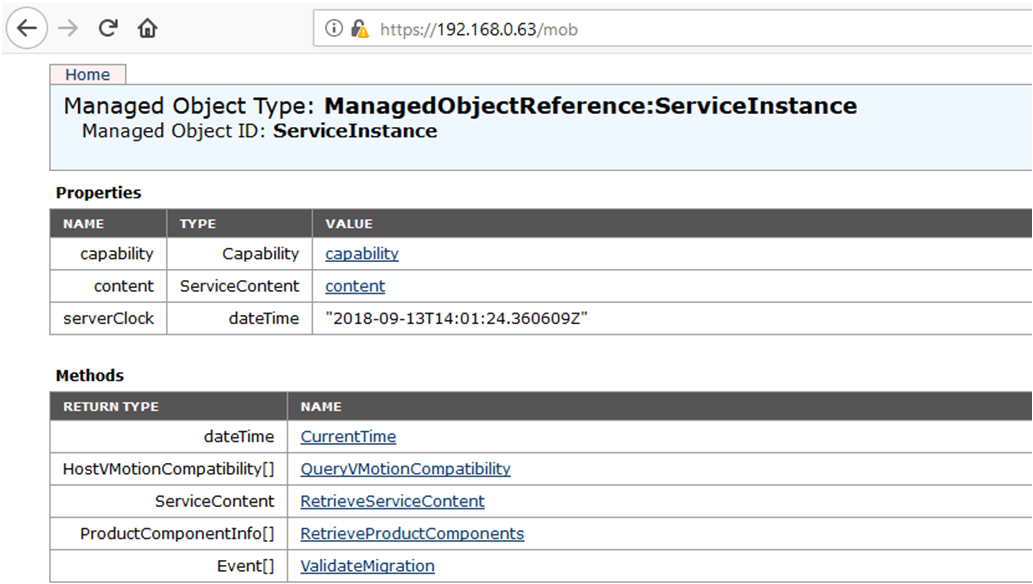The height and width of the screenshot is (584, 1033).
Task: Open the ValidateMigration method link
Action: pos(367,565)
